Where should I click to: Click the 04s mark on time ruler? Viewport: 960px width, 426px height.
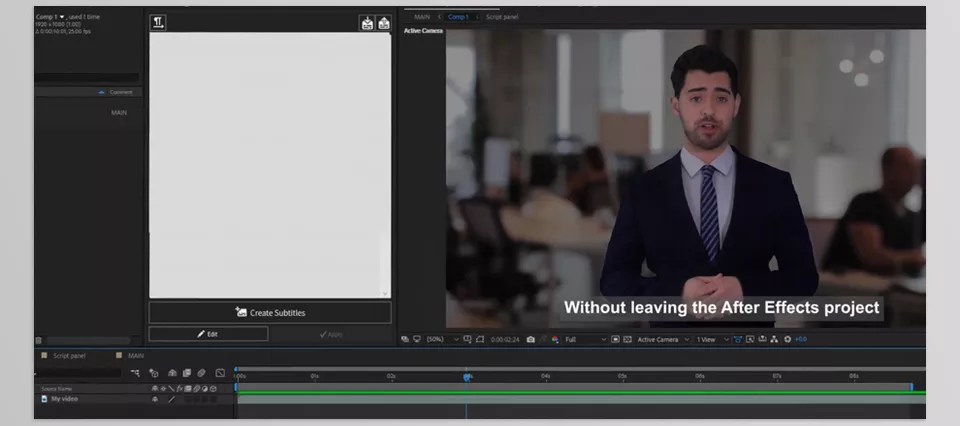click(545, 376)
